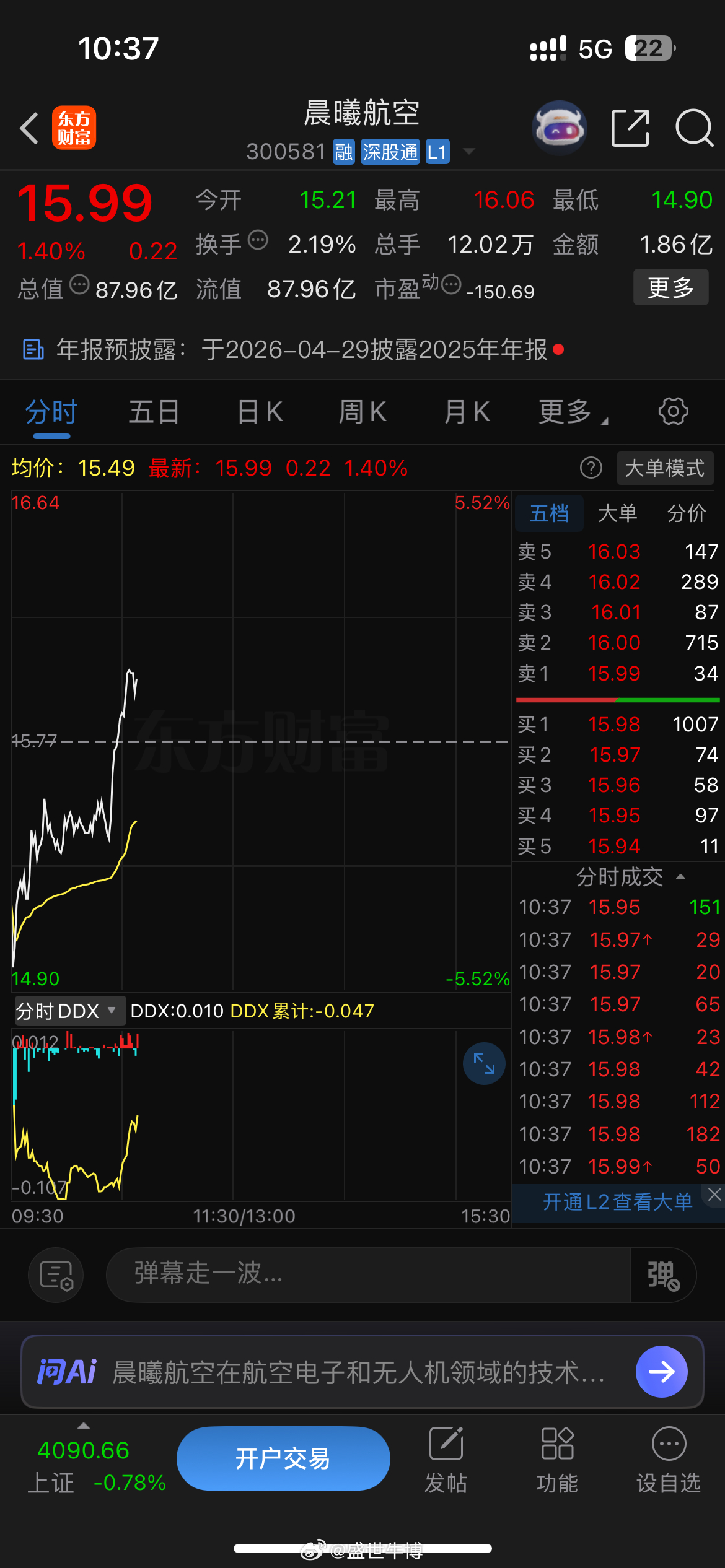Open the search magnifier icon
This screenshot has height=1568, width=725.
tap(694, 128)
